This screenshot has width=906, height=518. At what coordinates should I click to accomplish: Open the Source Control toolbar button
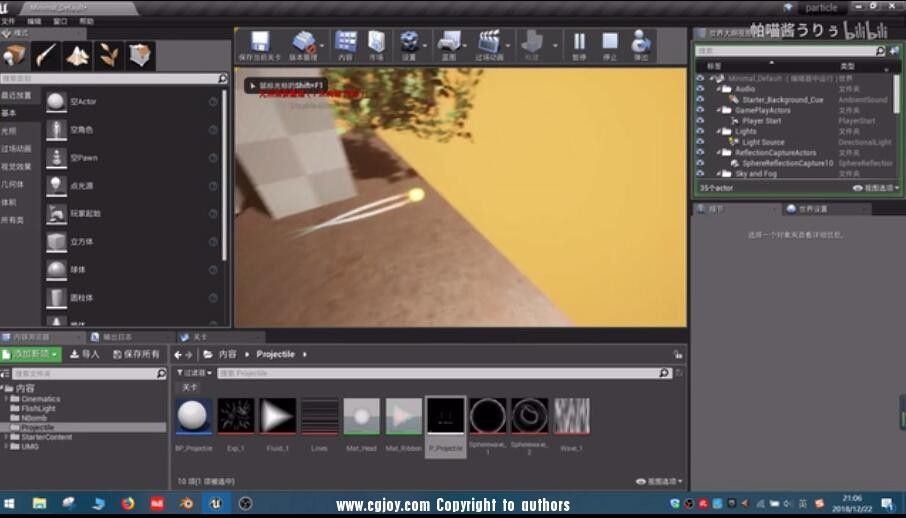point(303,45)
